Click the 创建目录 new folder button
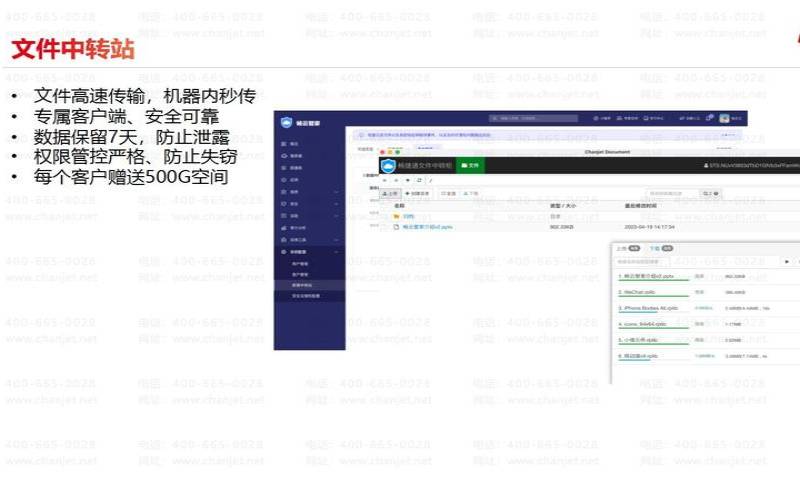This screenshot has height=500, width=800. click(x=417, y=194)
